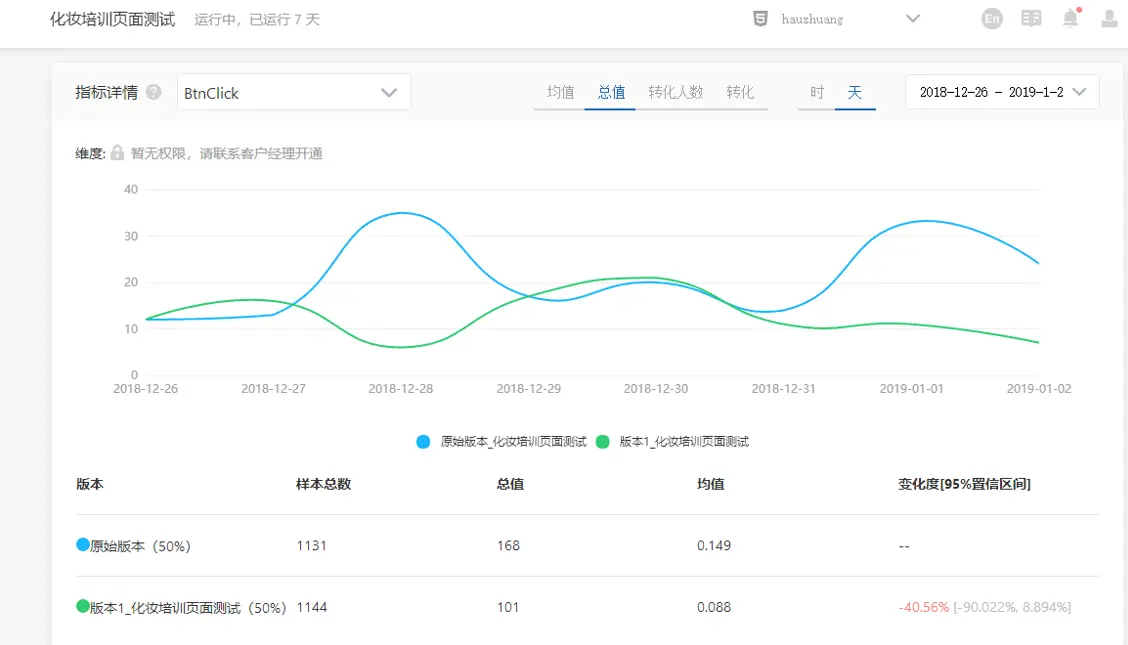1128x645 pixels.
Task: Click the 2018-12-28 peak on blue line
Action: pyautogui.click(x=401, y=212)
